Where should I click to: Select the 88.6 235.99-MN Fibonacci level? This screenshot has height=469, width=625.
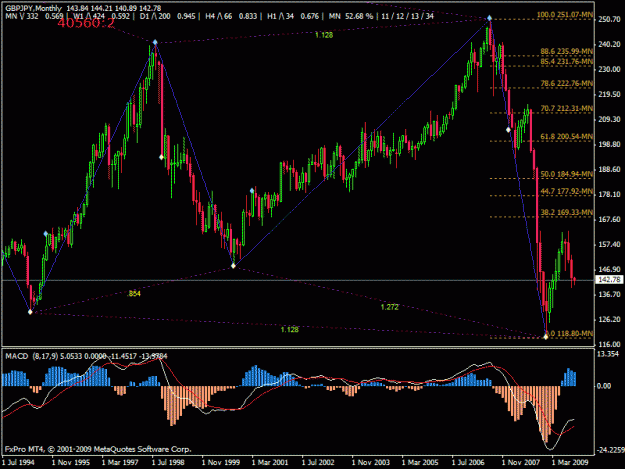pos(566,51)
